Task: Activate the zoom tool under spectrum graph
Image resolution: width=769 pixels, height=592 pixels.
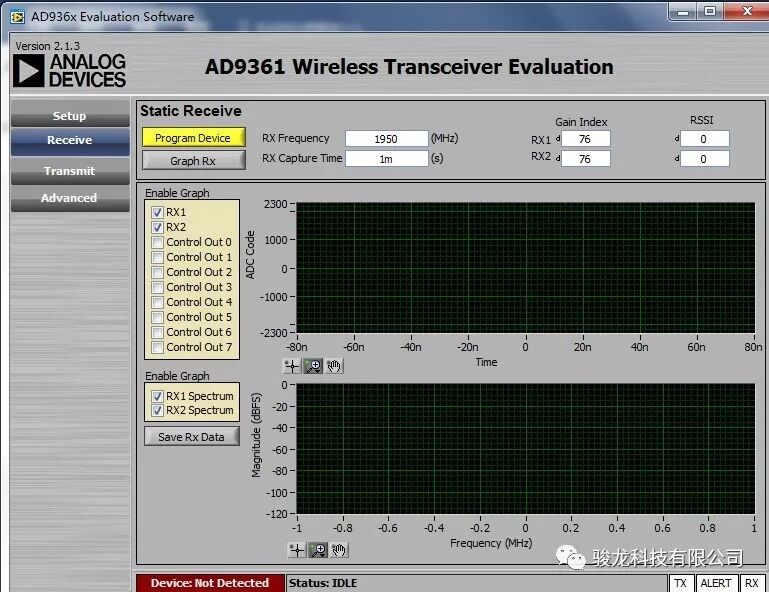Action: tap(318, 549)
